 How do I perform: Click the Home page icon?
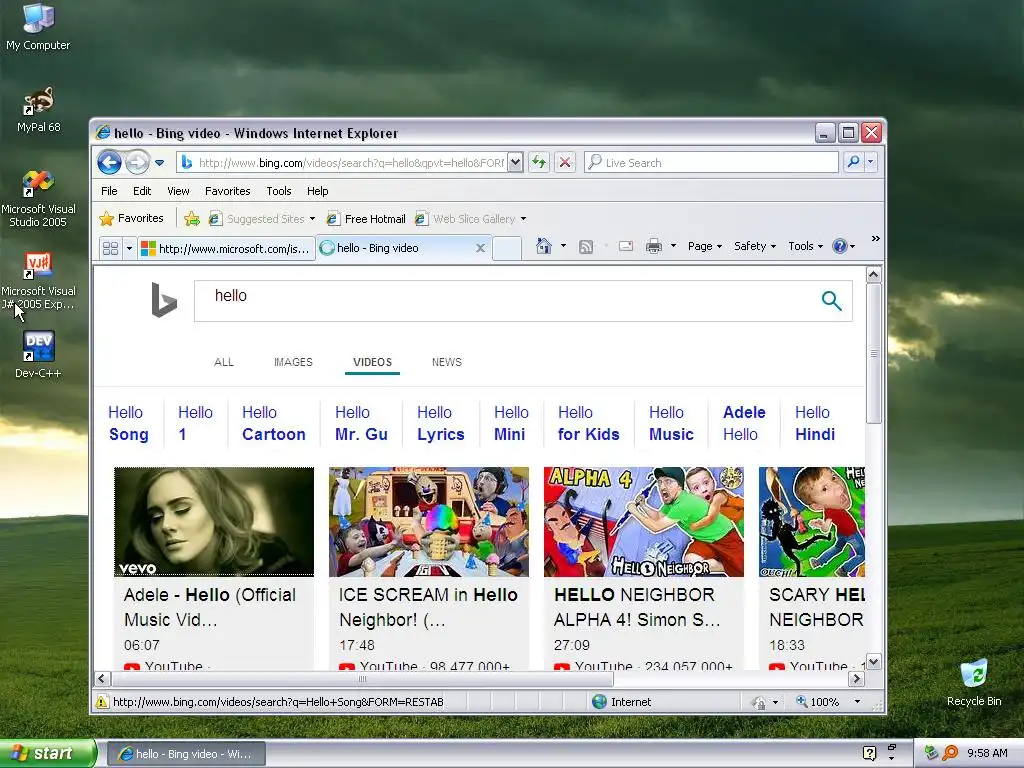tap(543, 246)
